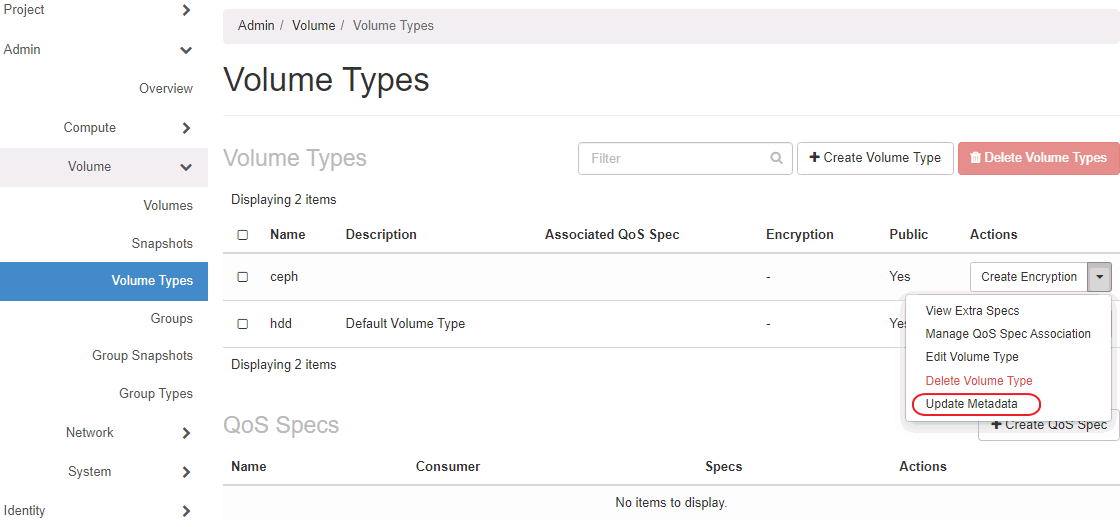Collapse the Admin section chevron

186,50
